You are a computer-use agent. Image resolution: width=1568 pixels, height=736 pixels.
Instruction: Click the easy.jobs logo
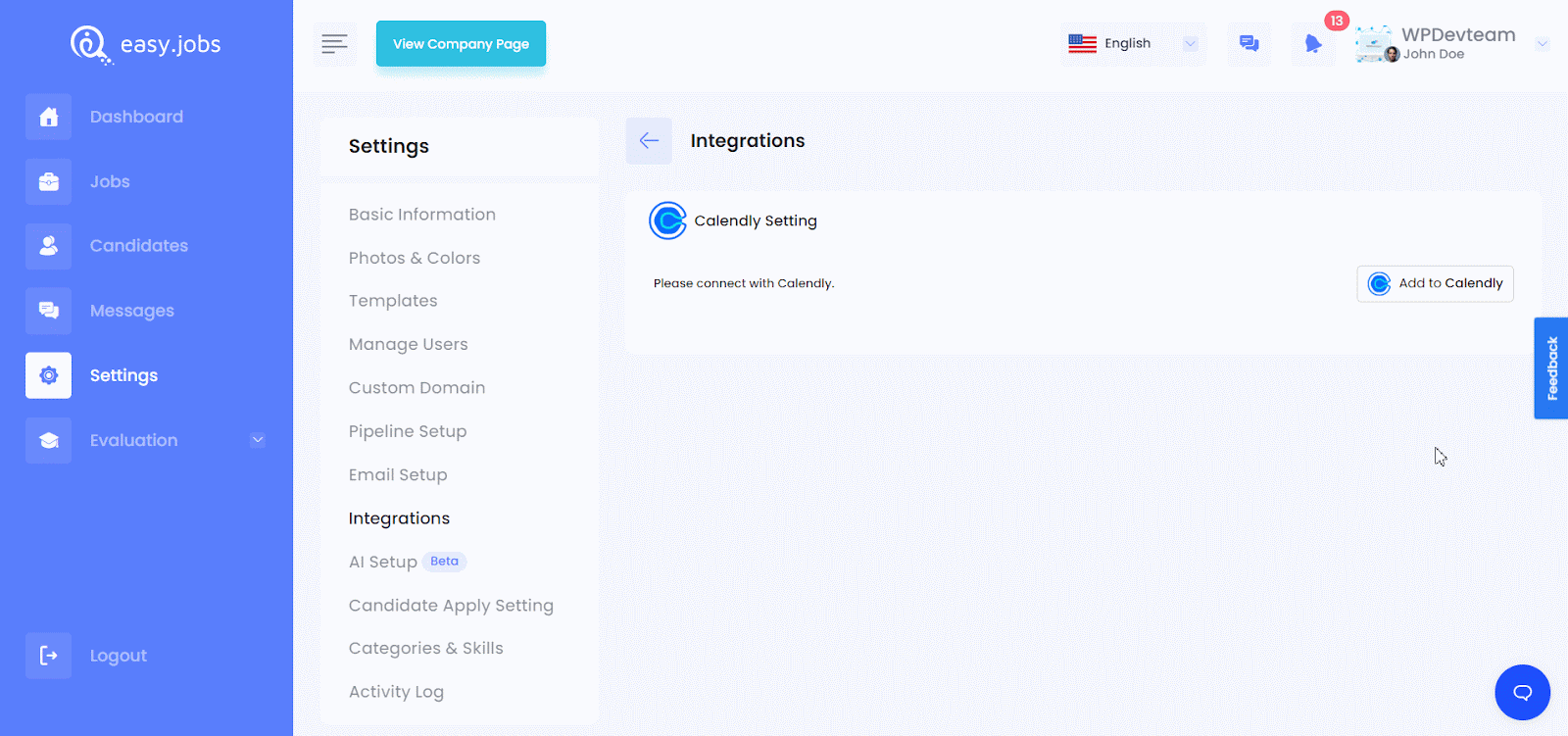coord(145,44)
